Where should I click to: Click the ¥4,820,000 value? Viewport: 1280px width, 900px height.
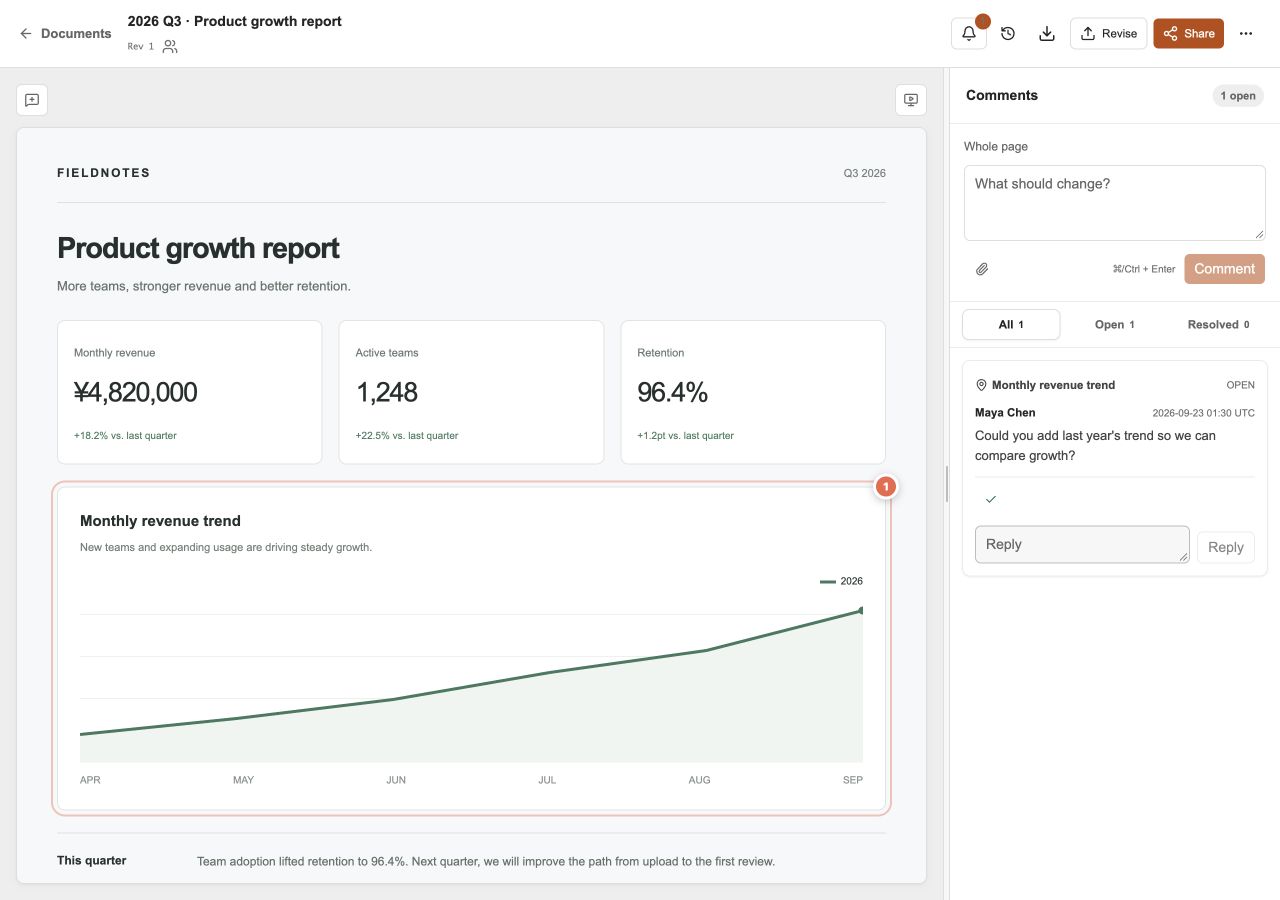(x=136, y=393)
